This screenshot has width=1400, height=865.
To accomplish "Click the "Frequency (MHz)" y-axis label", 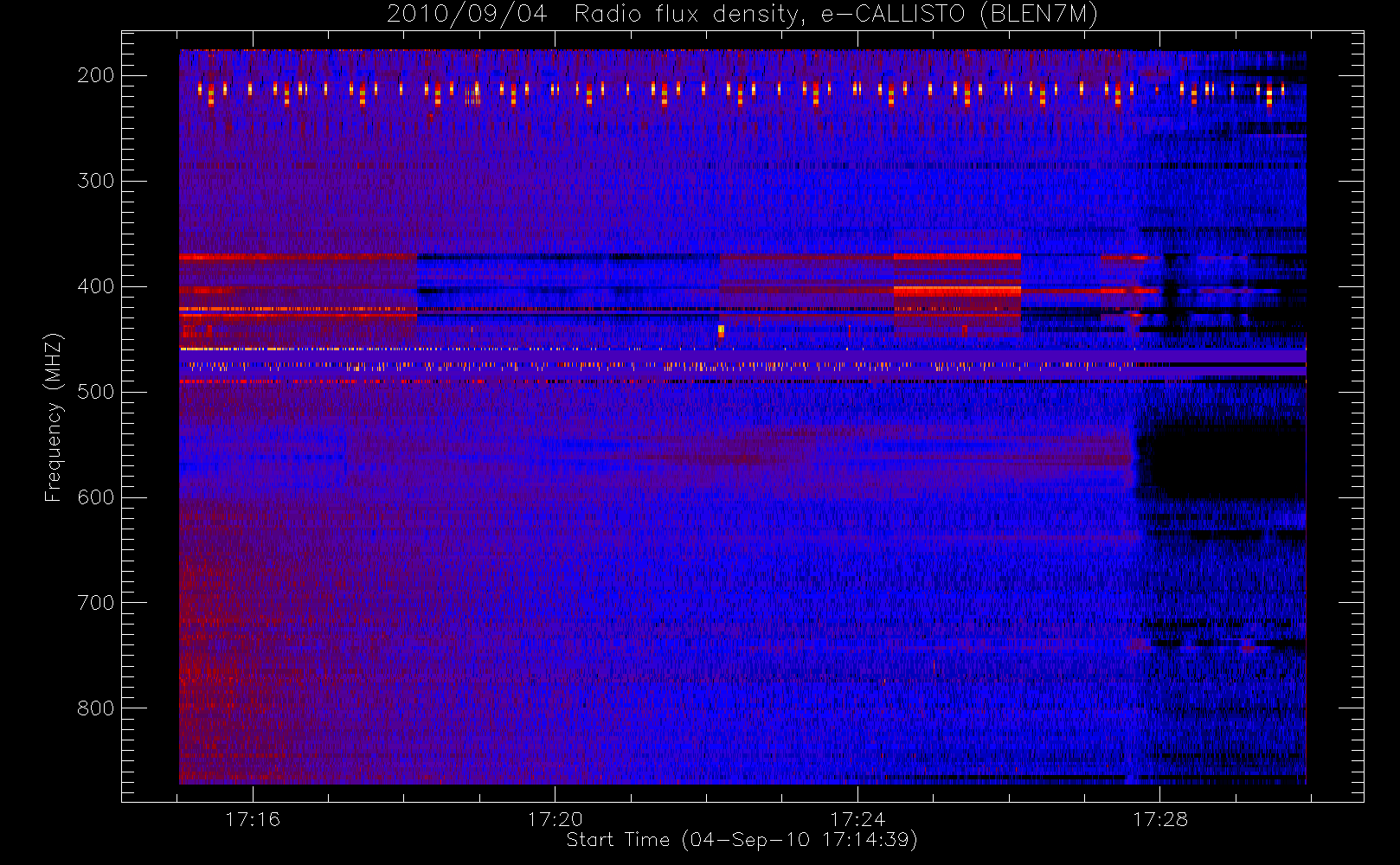I will (x=54, y=417).
